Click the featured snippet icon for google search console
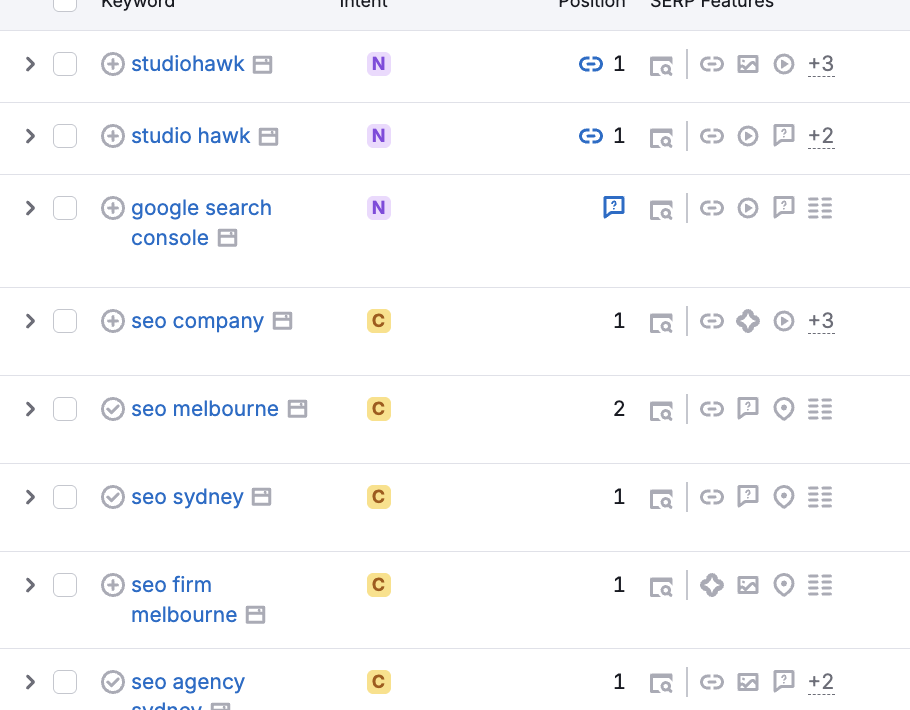 (x=614, y=207)
